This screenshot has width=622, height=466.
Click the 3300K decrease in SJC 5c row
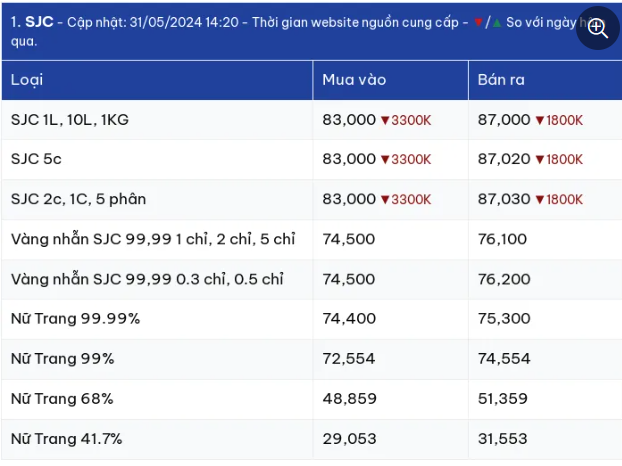click(x=406, y=160)
